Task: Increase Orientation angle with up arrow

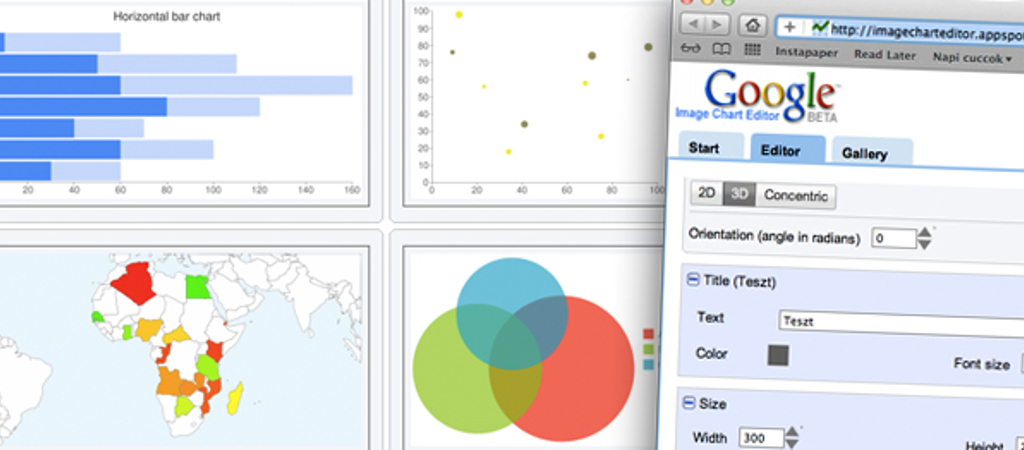Action: pos(924,232)
